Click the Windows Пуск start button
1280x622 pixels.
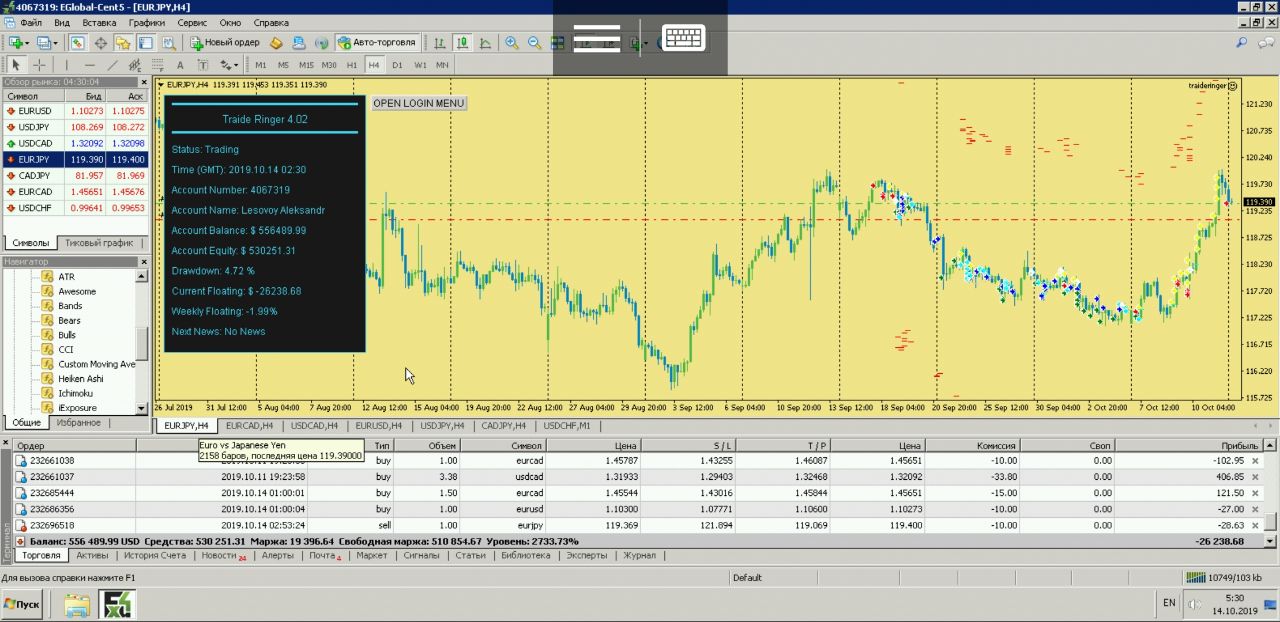tap(23, 604)
